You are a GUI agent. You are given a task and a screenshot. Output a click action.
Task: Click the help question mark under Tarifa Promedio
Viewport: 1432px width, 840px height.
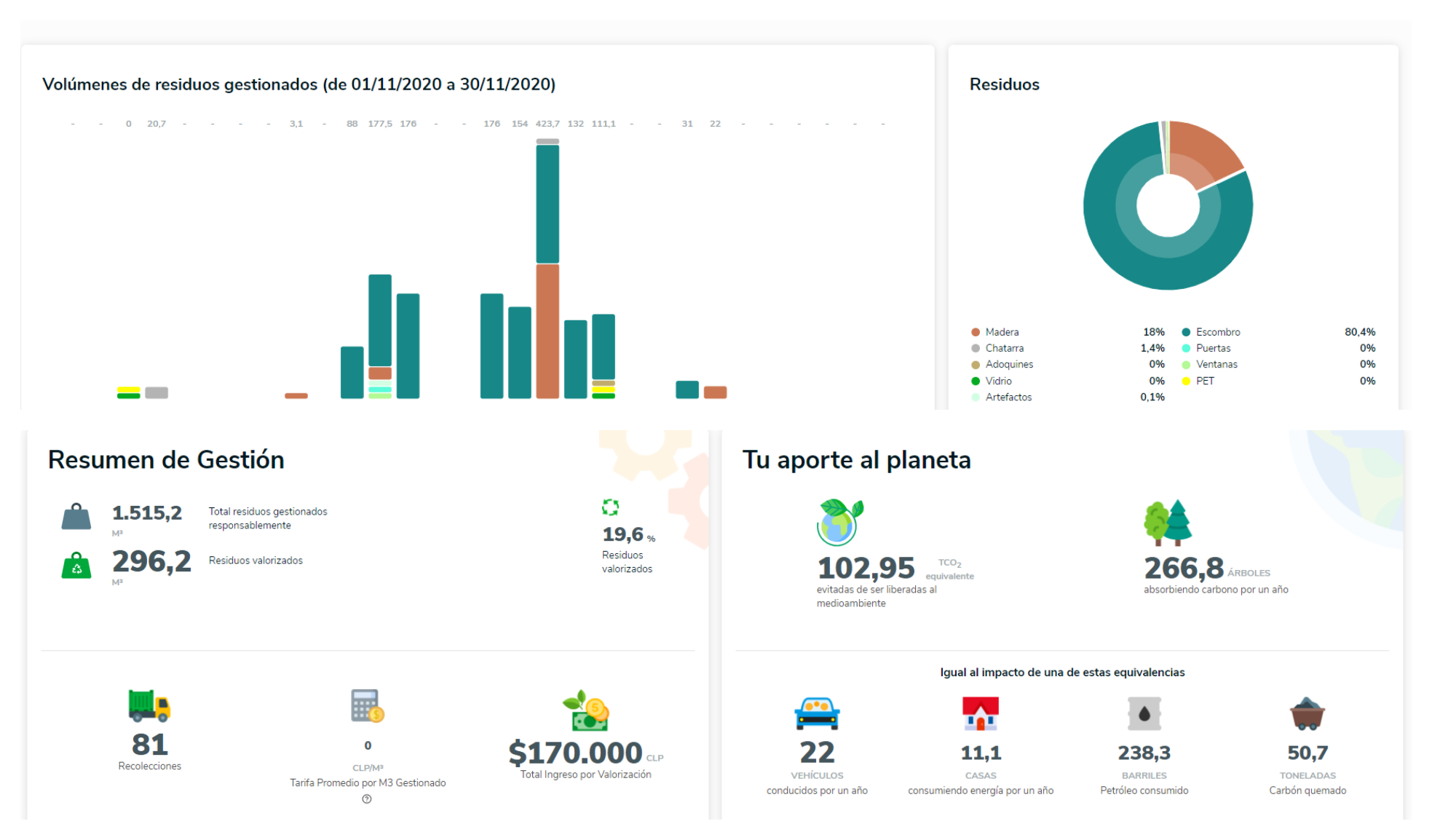[x=367, y=799]
